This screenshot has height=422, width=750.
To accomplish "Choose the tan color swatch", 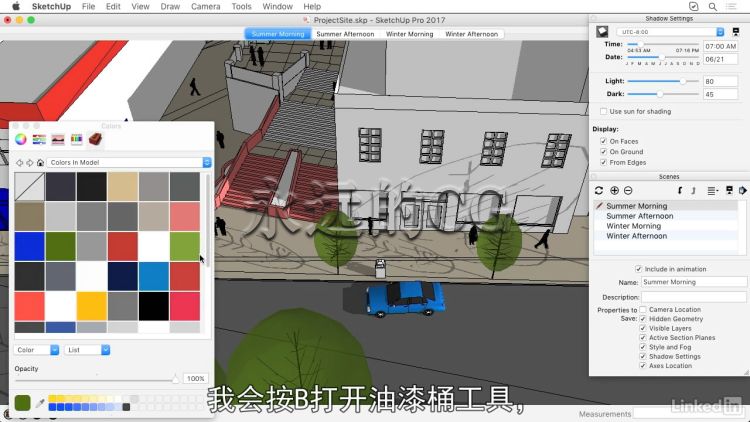I will click(x=122, y=186).
